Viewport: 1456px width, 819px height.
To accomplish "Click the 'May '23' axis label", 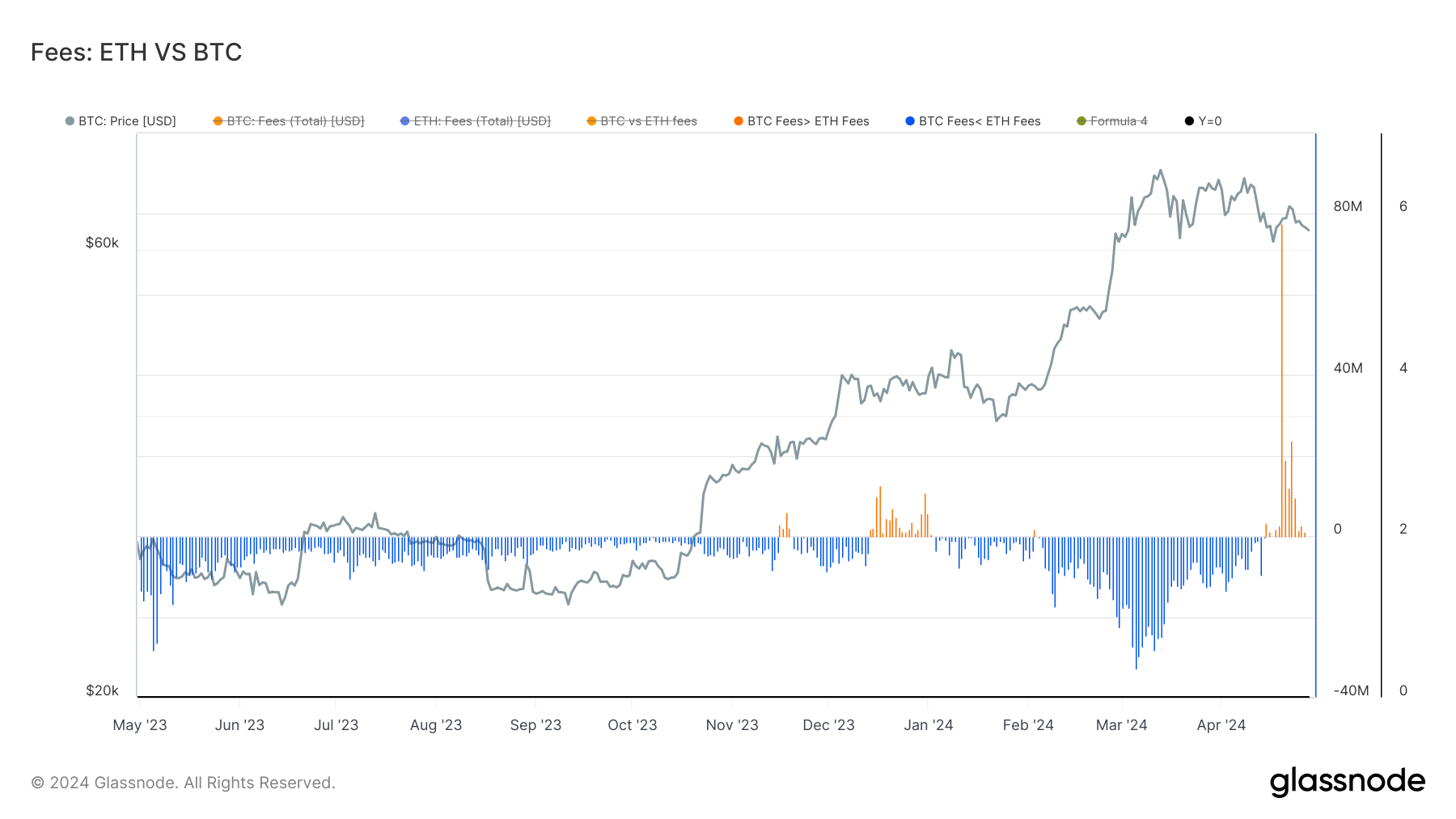I will (142, 725).
